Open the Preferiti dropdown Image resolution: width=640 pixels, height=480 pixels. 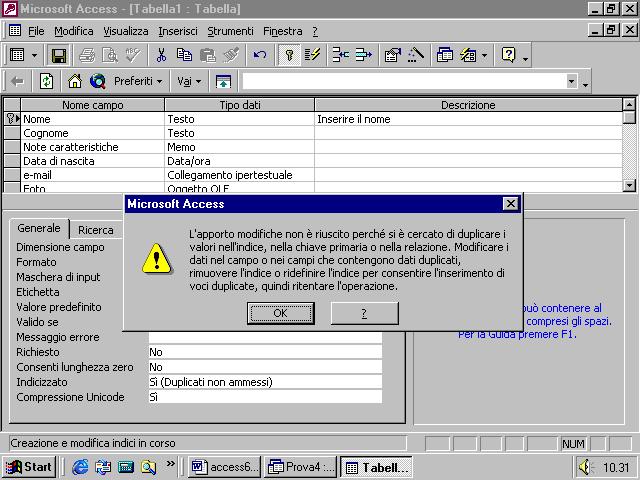pos(138,81)
